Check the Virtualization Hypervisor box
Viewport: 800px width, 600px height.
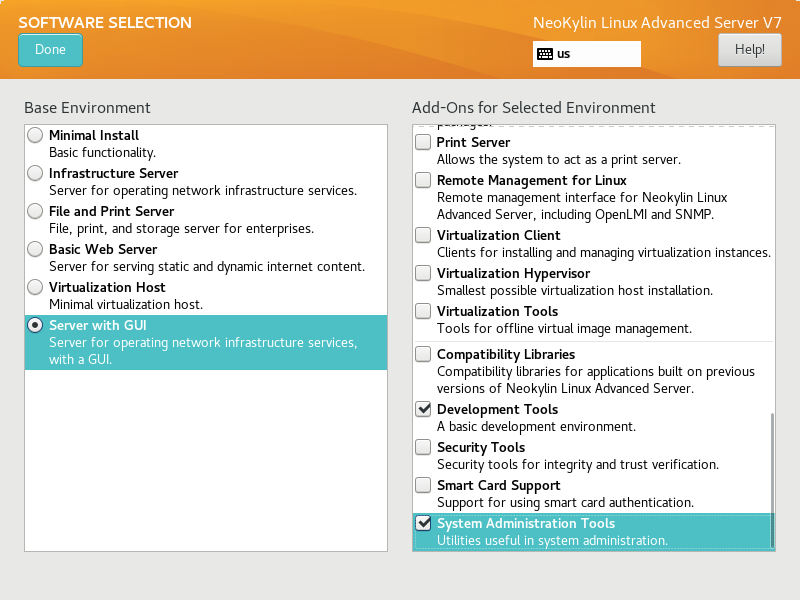point(423,273)
